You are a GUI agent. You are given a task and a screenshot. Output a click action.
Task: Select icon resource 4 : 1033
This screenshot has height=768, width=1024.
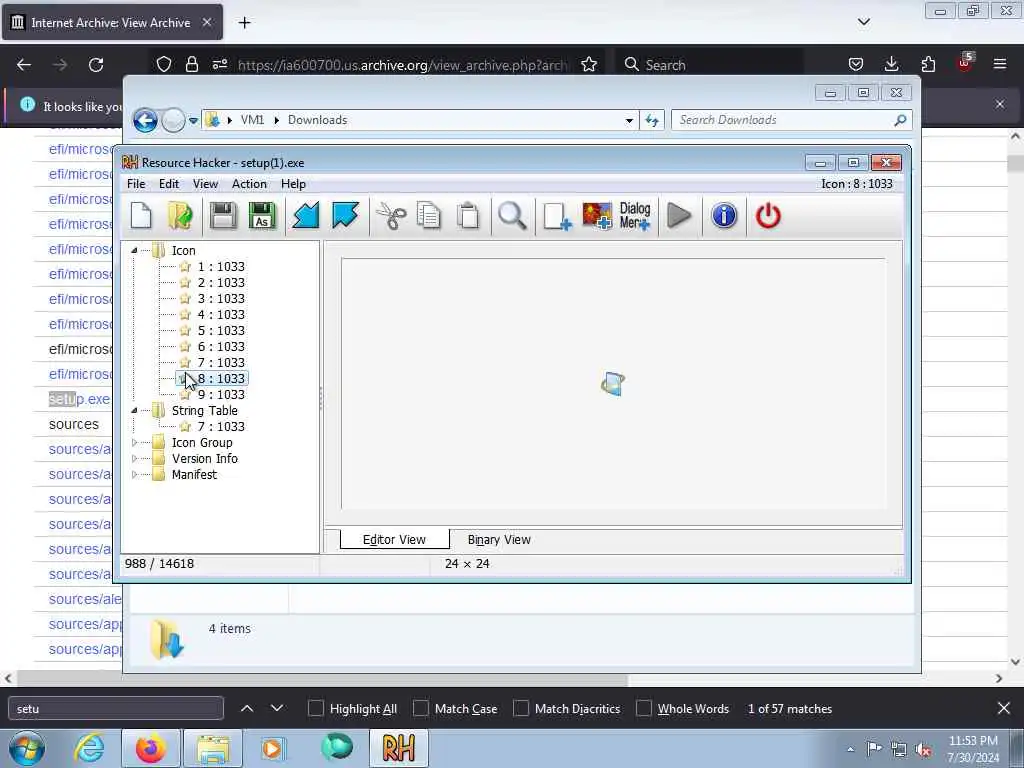pyautogui.click(x=221, y=315)
